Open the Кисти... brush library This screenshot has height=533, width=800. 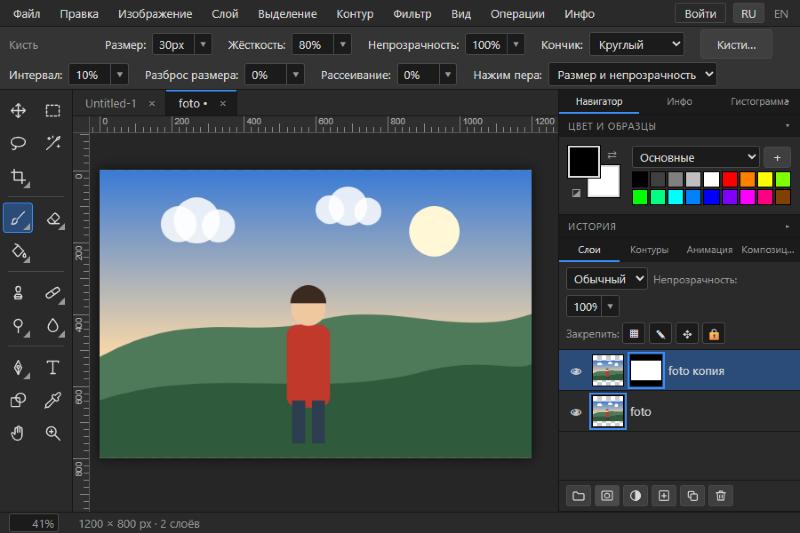[x=736, y=45]
